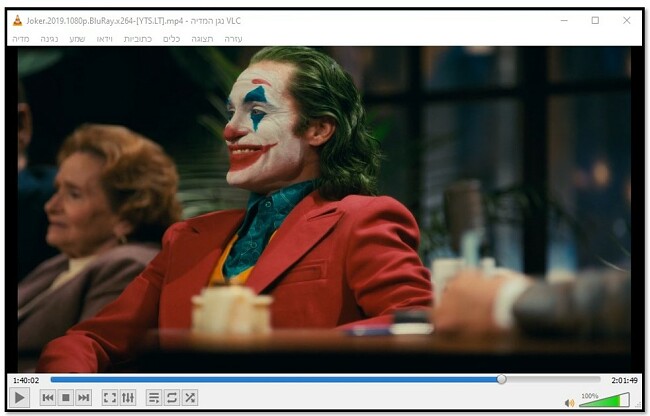Toggle random shuffle playback
The width and height of the screenshot is (650, 416).
point(190,398)
